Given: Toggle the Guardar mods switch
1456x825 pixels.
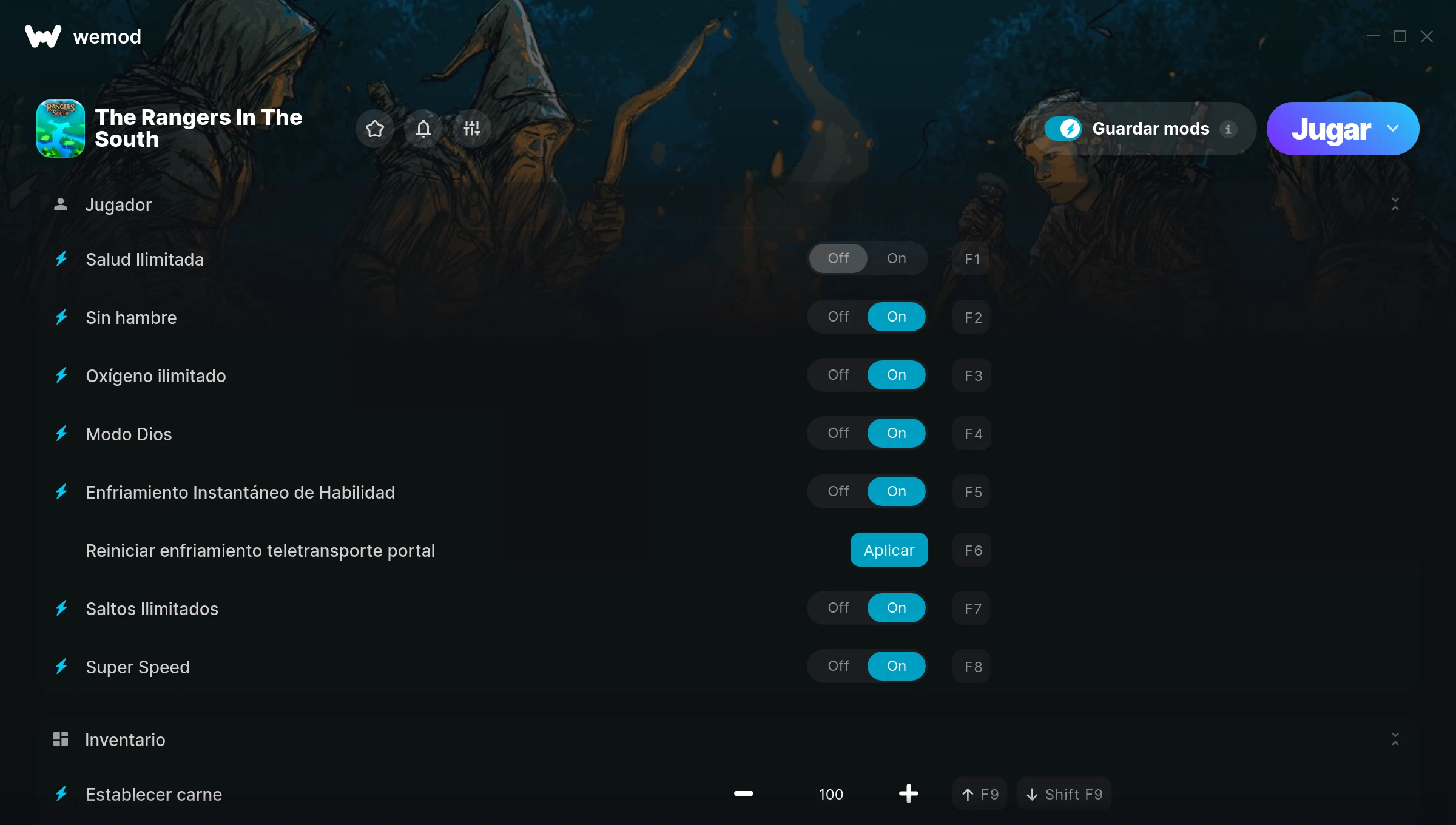Looking at the screenshot, I should click(x=1063, y=129).
